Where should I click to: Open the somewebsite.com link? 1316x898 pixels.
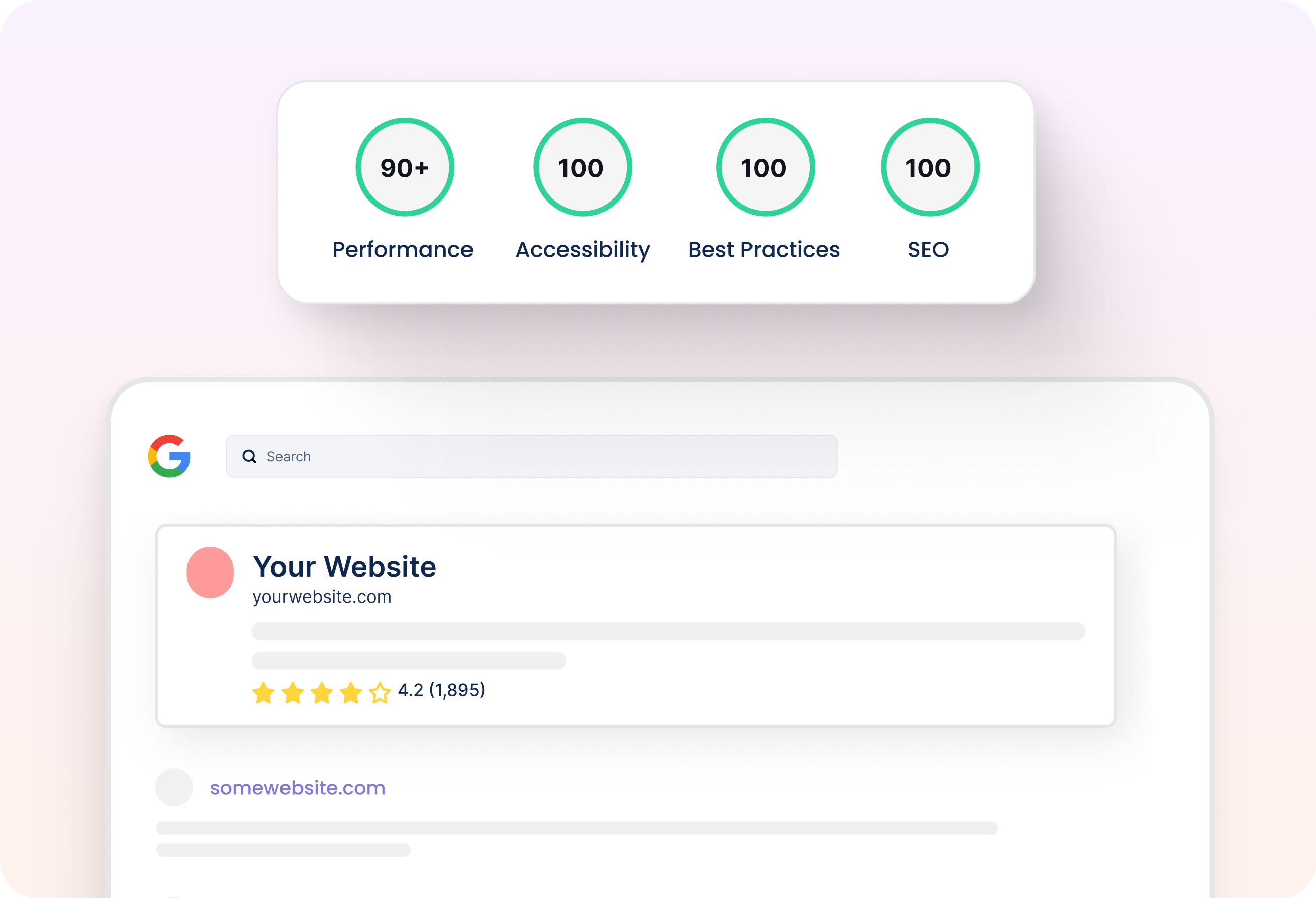[x=297, y=787]
